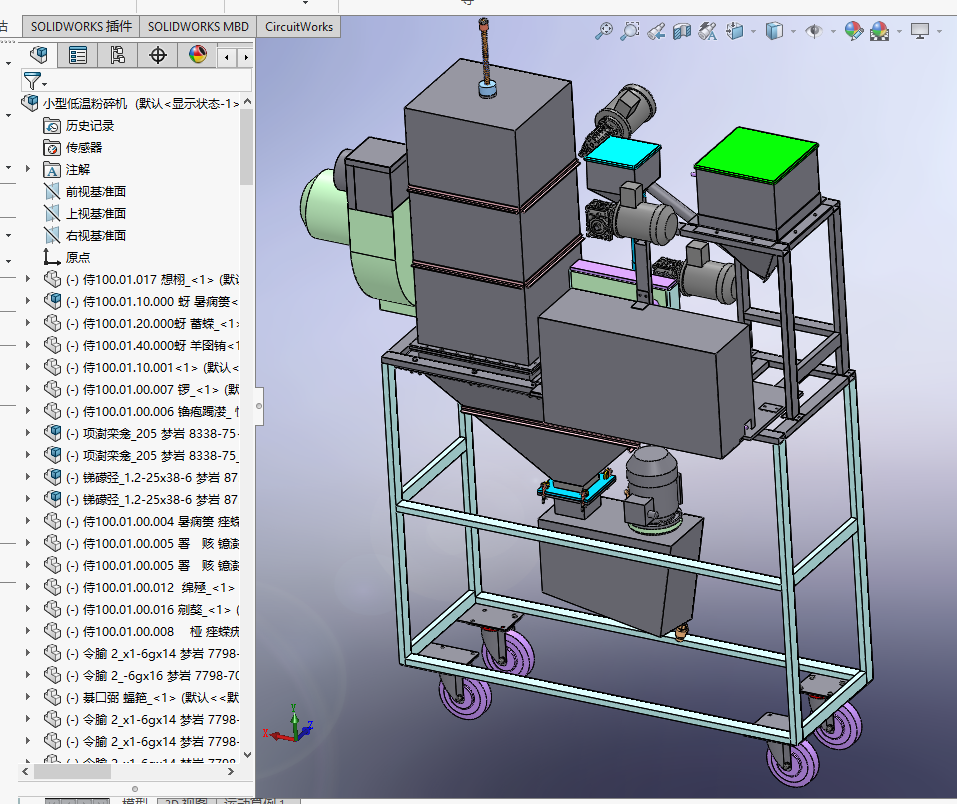Open the DimXpertManager crosshair tab

click(x=157, y=56)
